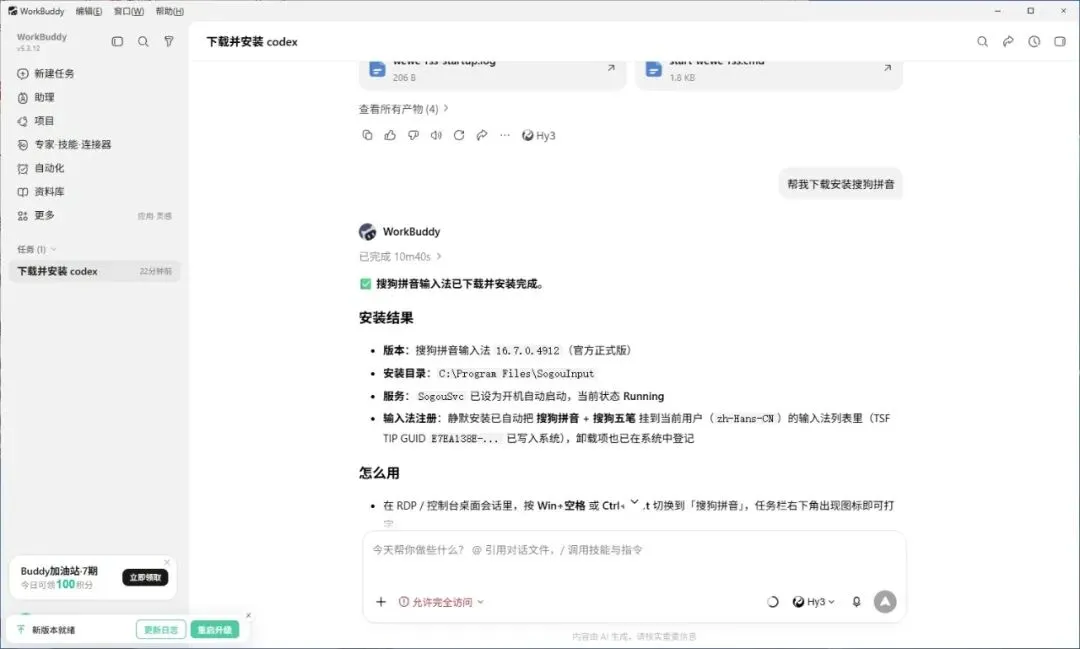Close the Buddy加油站 promo card

[x=167, y=562]
